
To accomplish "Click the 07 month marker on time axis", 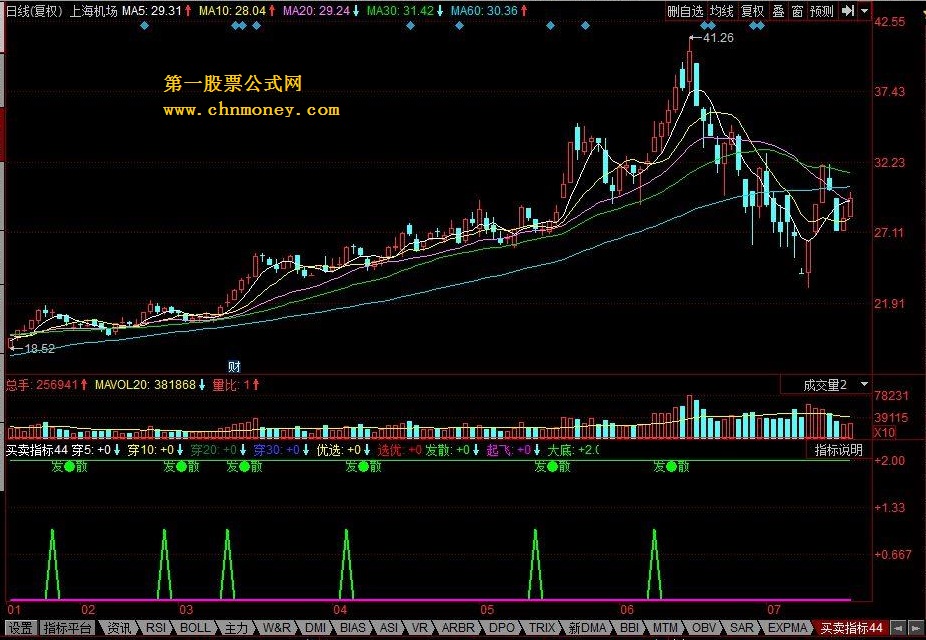I will pyautogui.click(x=774, y=609).
